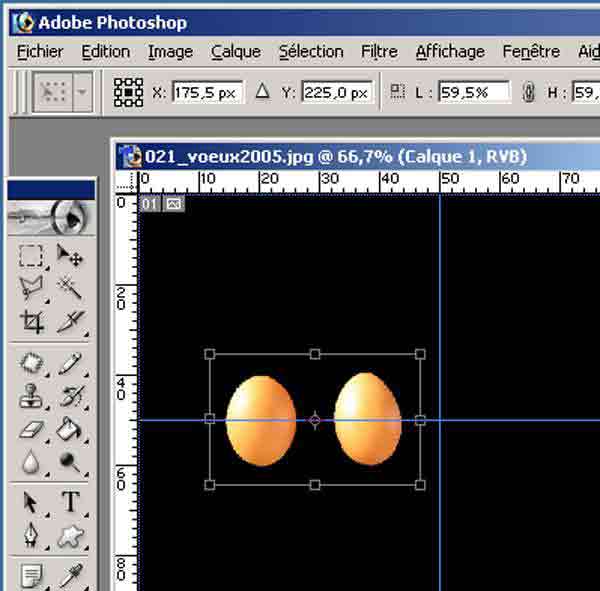
Task: Open the Filtre menu
Action: point(379,52)
